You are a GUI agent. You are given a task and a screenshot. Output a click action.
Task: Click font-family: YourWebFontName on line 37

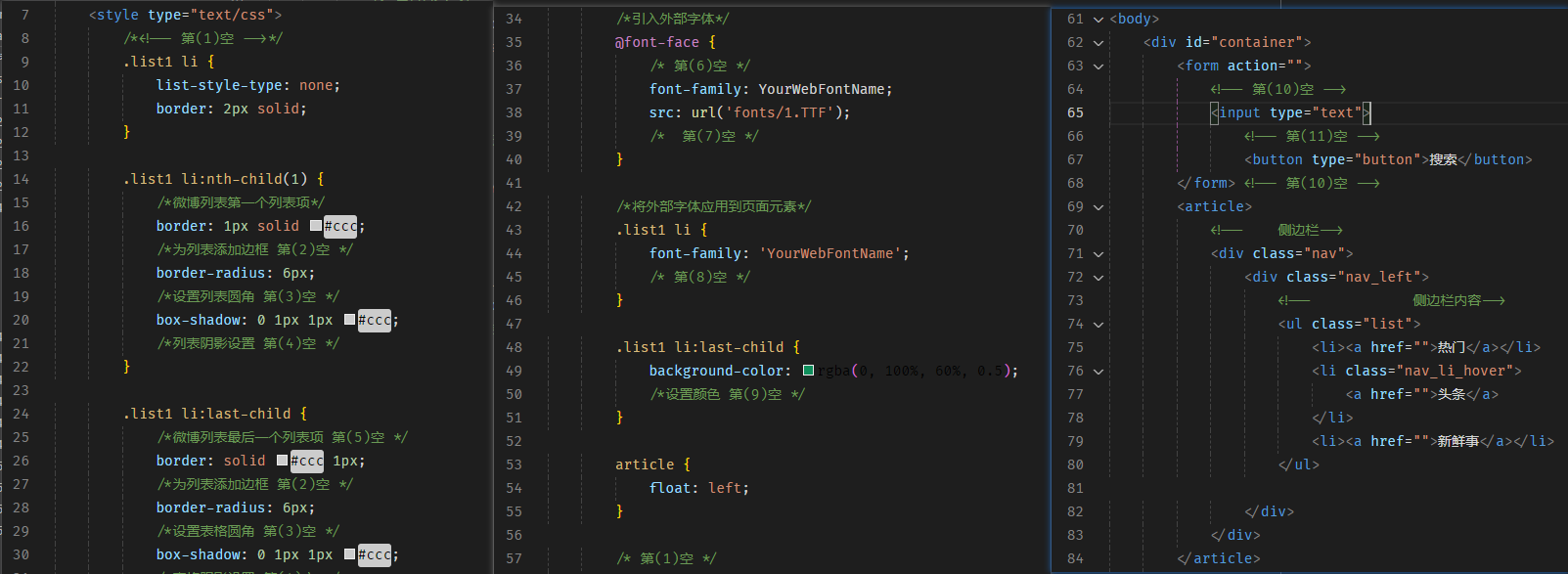tap(771, 89)
